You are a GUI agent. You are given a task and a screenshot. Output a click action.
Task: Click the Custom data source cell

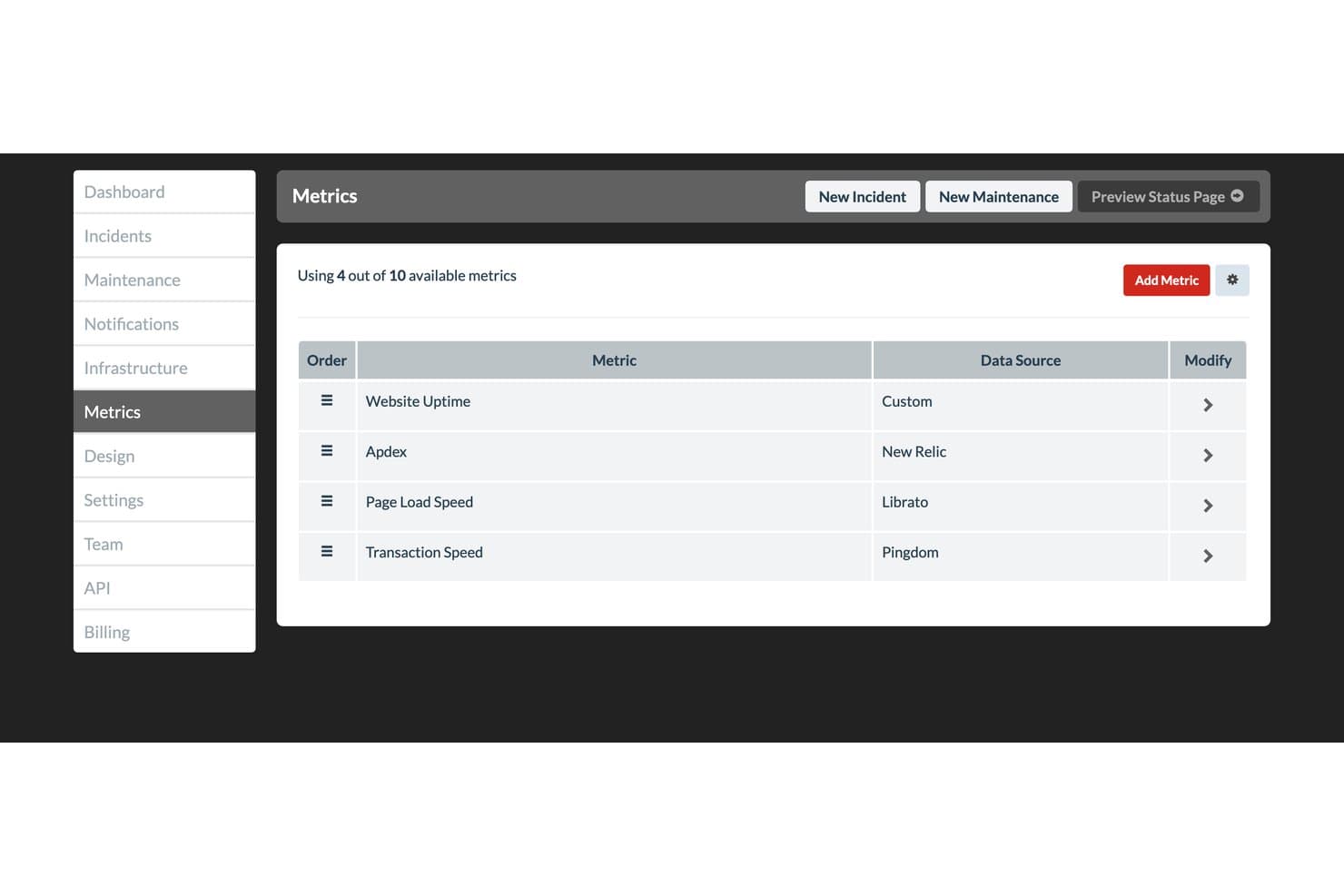pos(1021,405)
